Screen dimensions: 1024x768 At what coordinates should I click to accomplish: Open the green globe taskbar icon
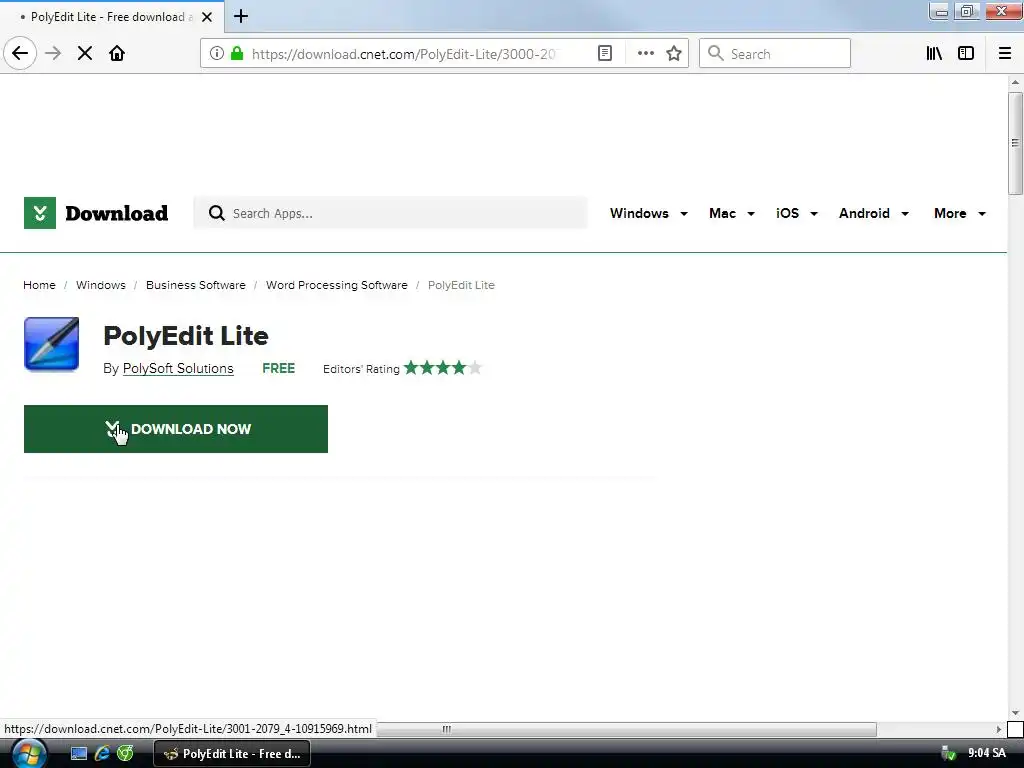(x=125, y=754)
